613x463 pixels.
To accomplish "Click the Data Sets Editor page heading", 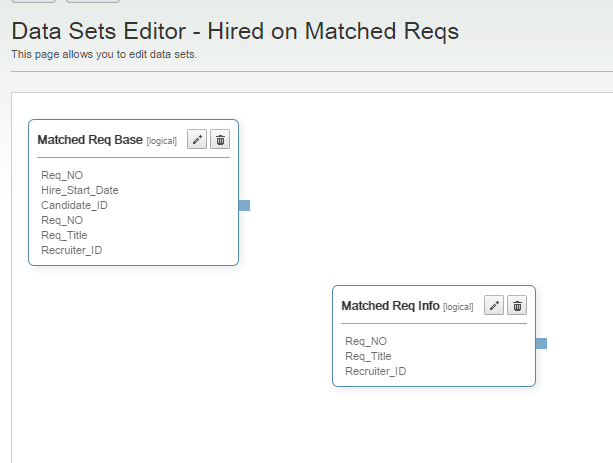I will click(235, 31).
